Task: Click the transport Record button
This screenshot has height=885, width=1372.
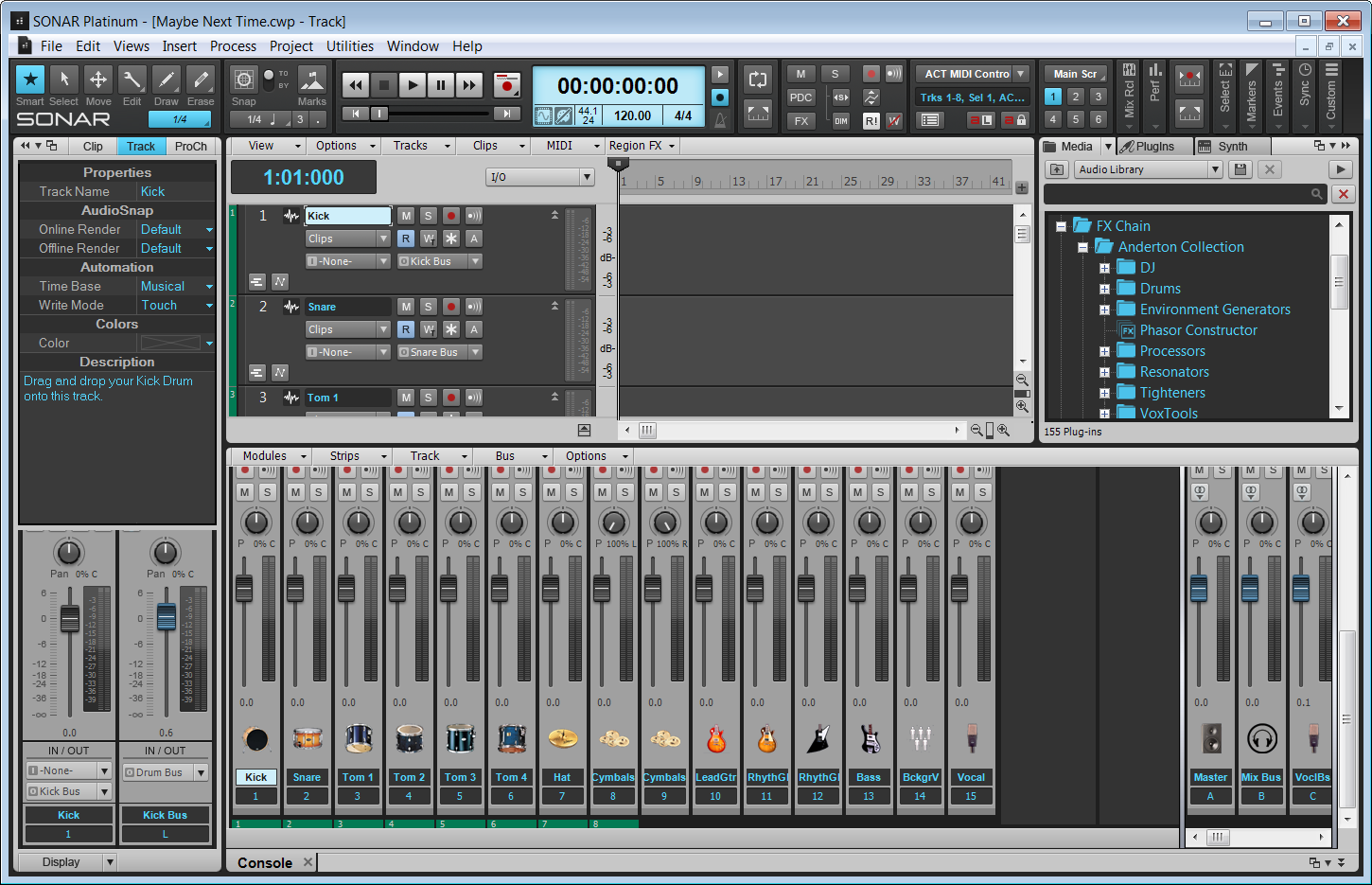Action: [x=508, y=85]
